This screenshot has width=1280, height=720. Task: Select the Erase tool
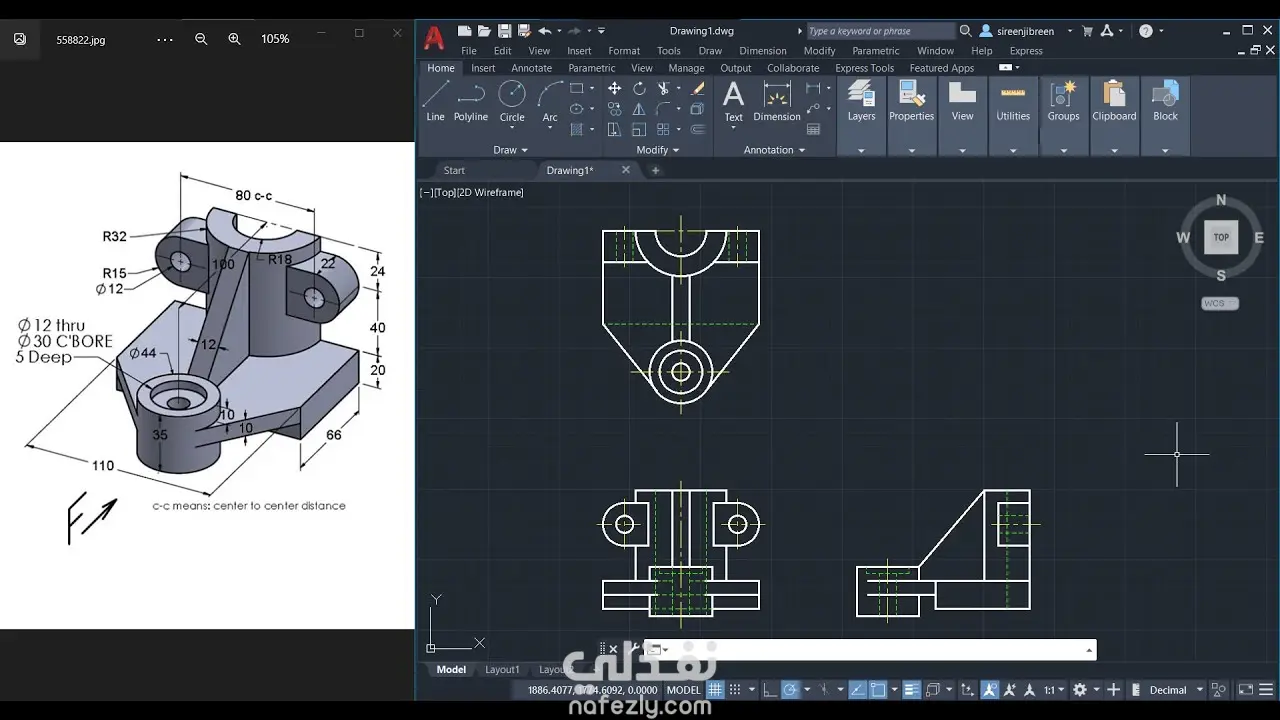[x=698, y=89]
